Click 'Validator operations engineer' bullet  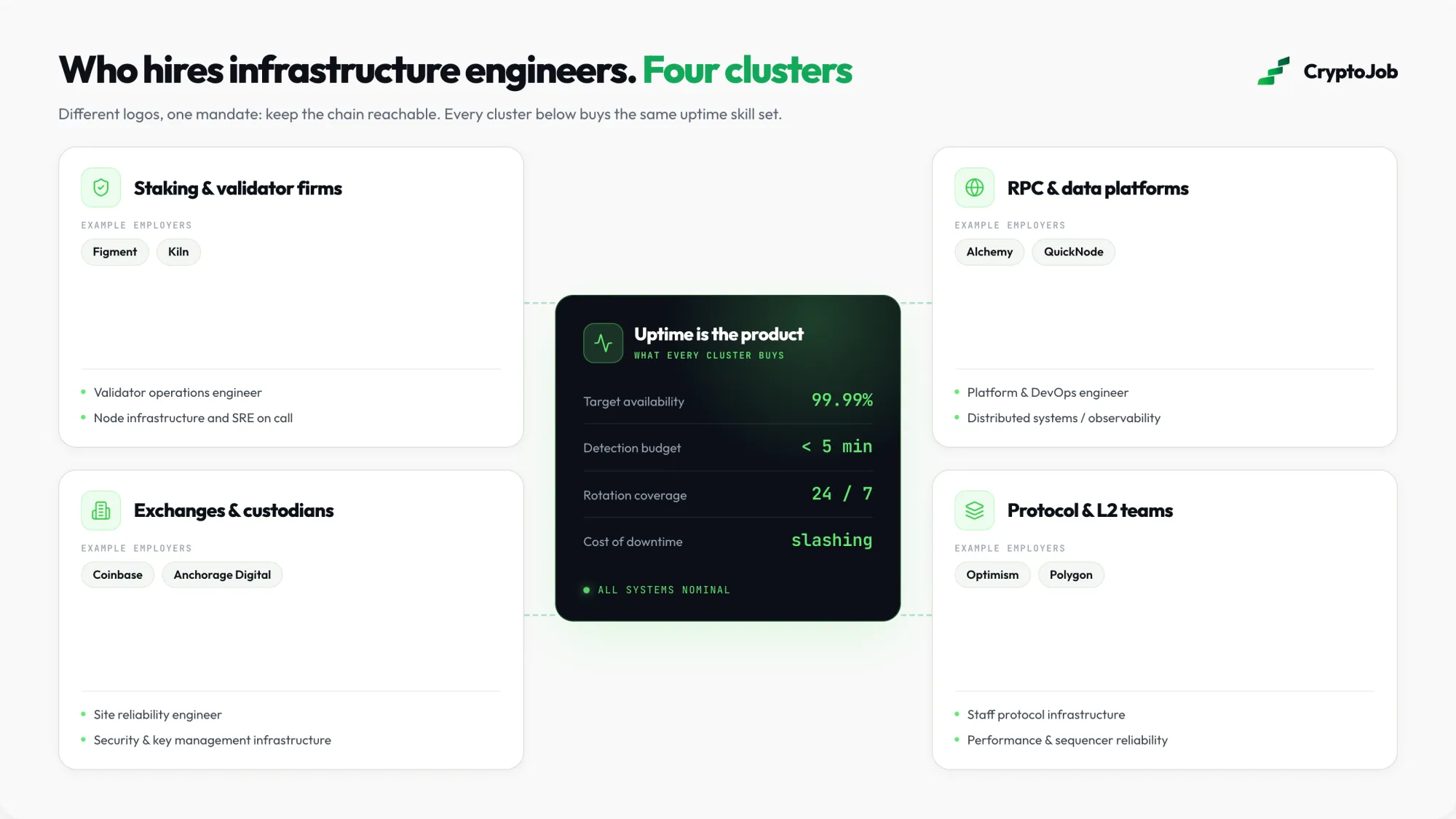coord(178,392)
